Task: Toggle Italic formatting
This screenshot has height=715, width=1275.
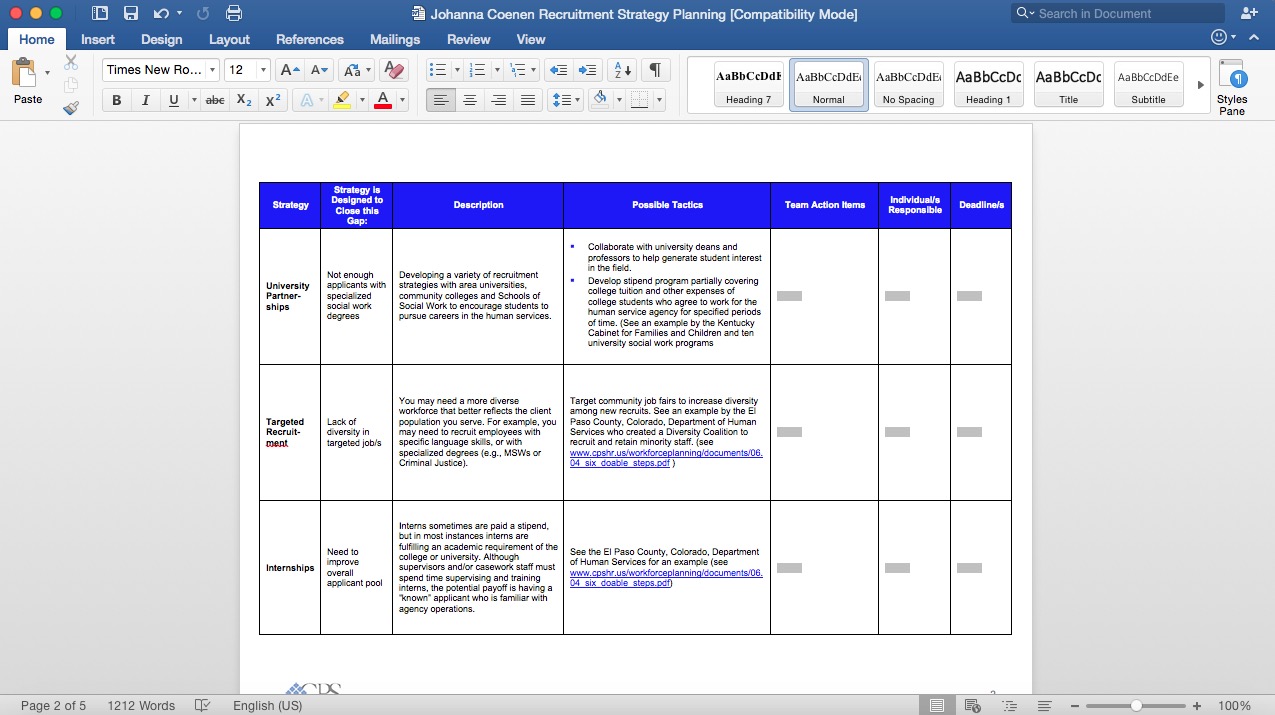Action: (145, 100)
